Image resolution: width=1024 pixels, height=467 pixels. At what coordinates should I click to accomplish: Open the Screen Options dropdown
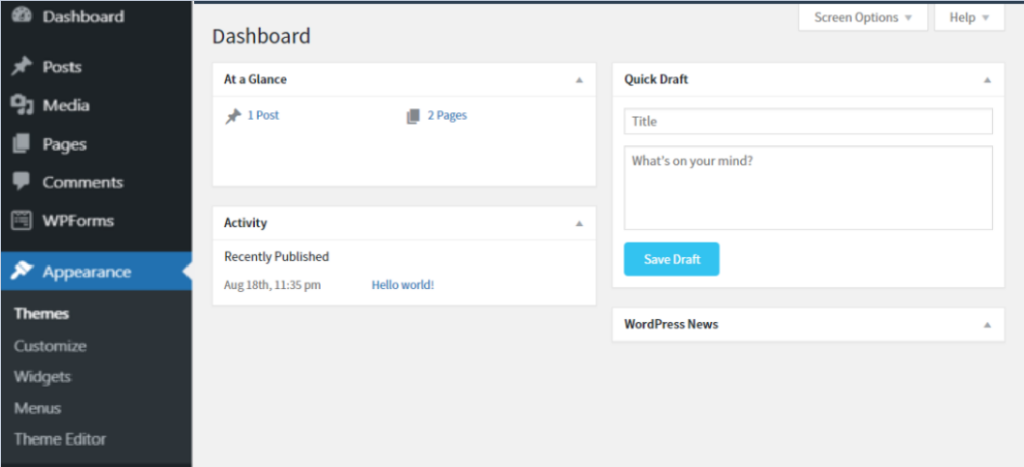pos(862,18)
